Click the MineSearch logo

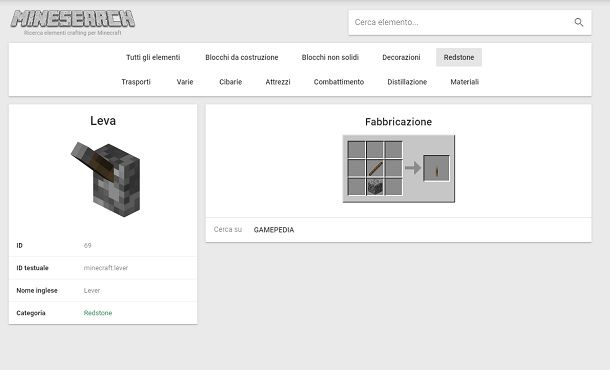[73, 19]
